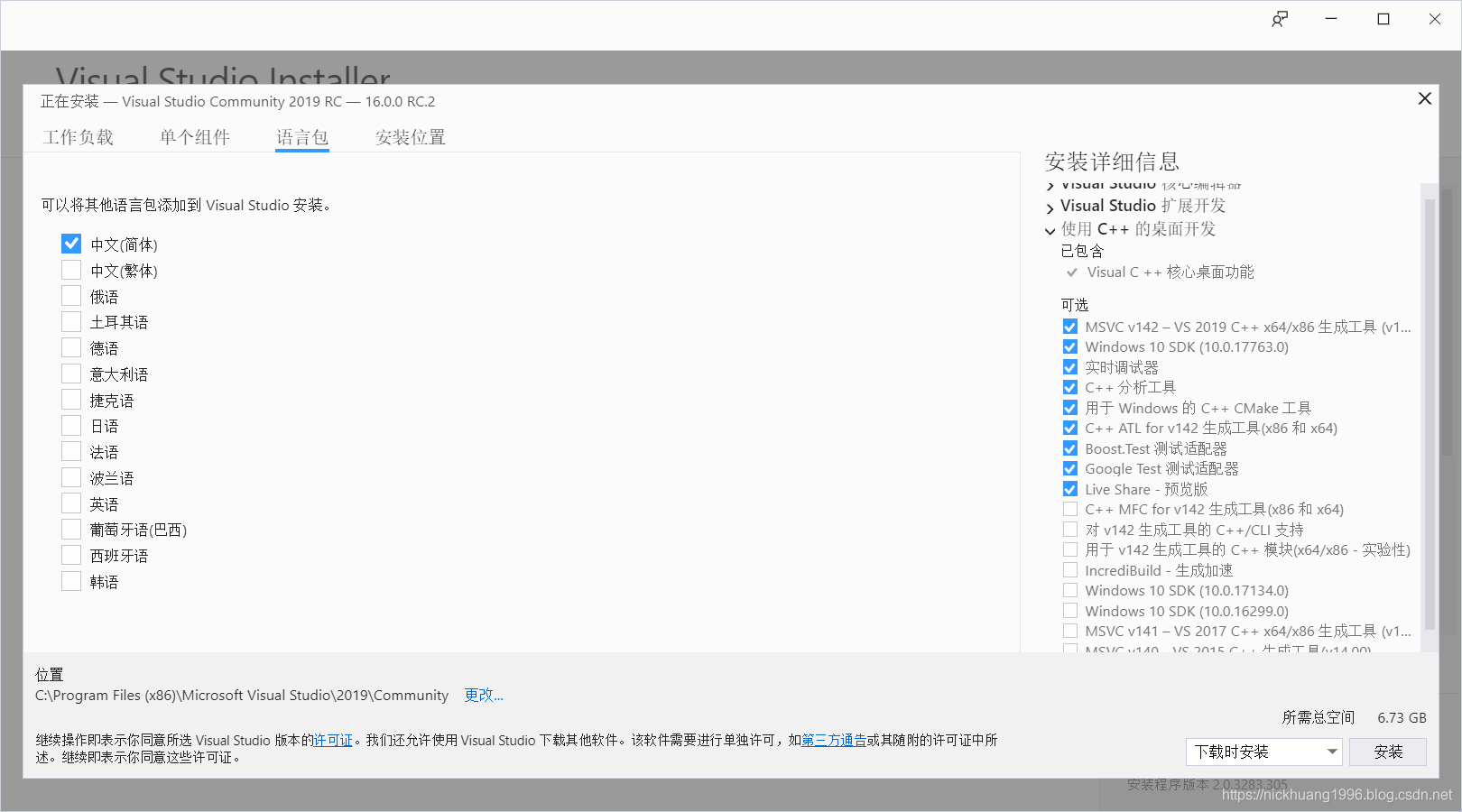Select the 韩语 checkbox
Viewport: 1462px width, 812px height.
pyautogui.click(x=71, y=580)
